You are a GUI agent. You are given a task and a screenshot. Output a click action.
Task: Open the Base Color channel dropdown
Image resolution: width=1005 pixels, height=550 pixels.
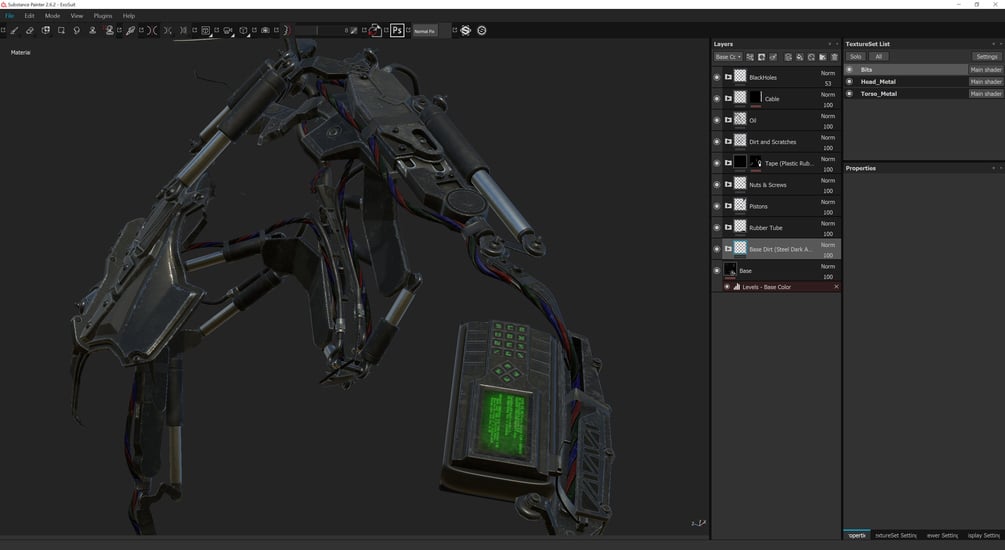[x=727, y=57]
